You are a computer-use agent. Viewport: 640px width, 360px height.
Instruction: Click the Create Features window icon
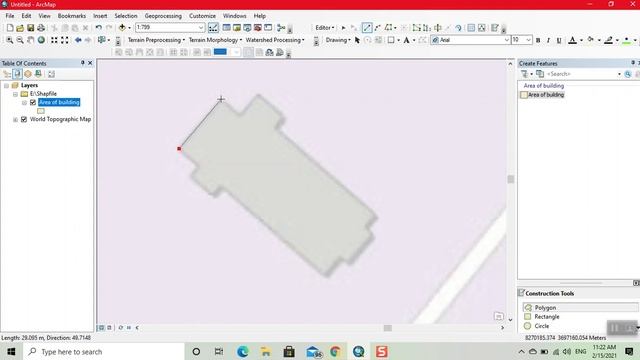tap(495, 28)
